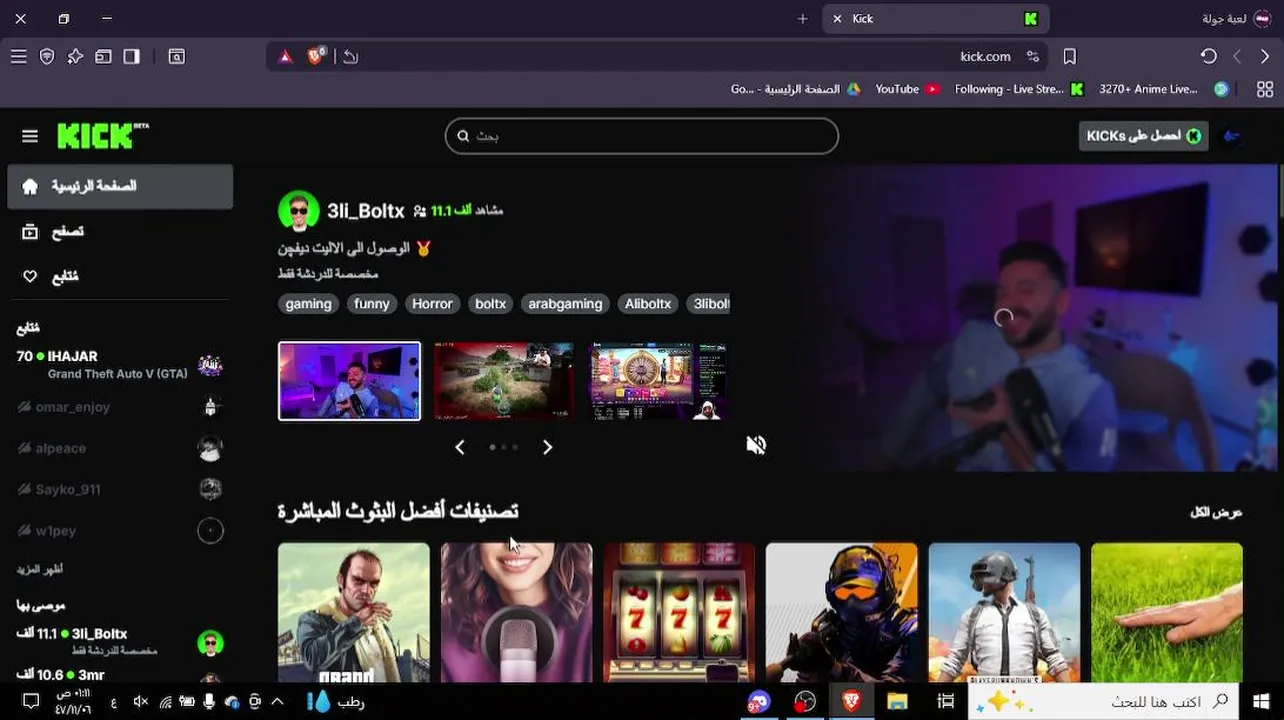Open Brave VPN shield toolbar icon
Viewport: 1284px width, 720px height.
pyautogui.click(x=47, y=57)
